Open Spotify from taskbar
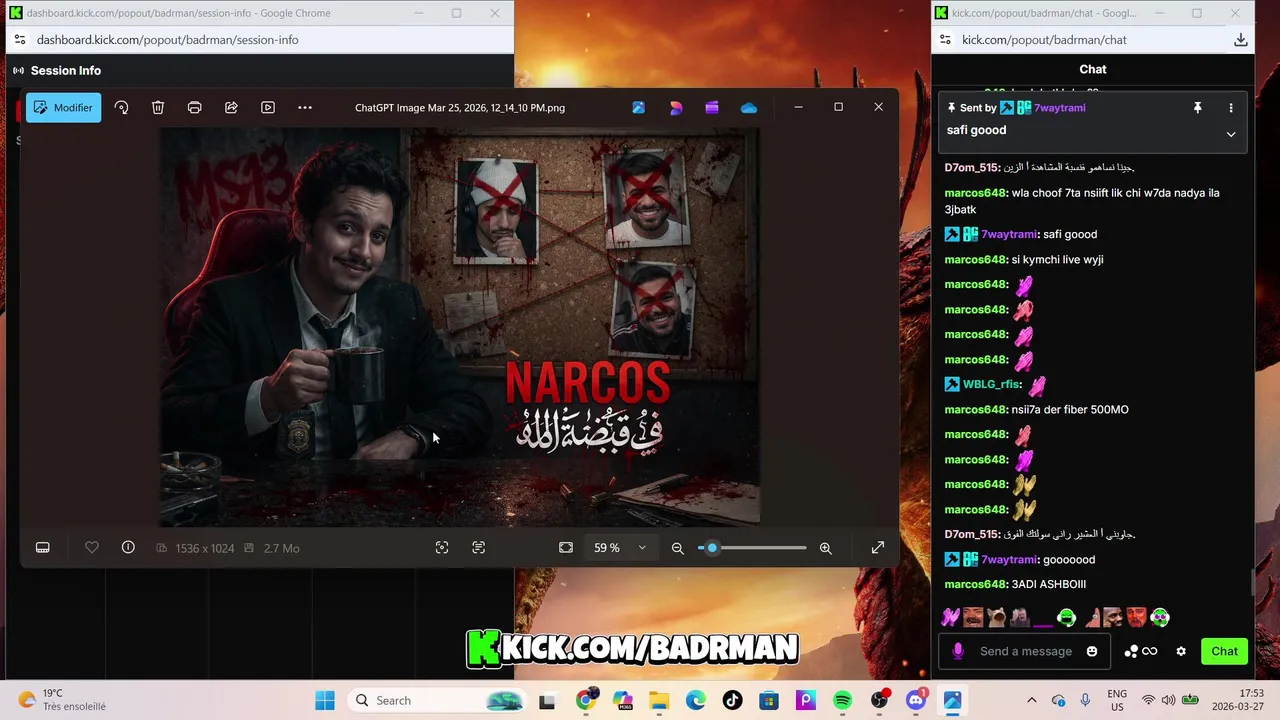This screenshot has width=1280, height=720. click(843, 700)
